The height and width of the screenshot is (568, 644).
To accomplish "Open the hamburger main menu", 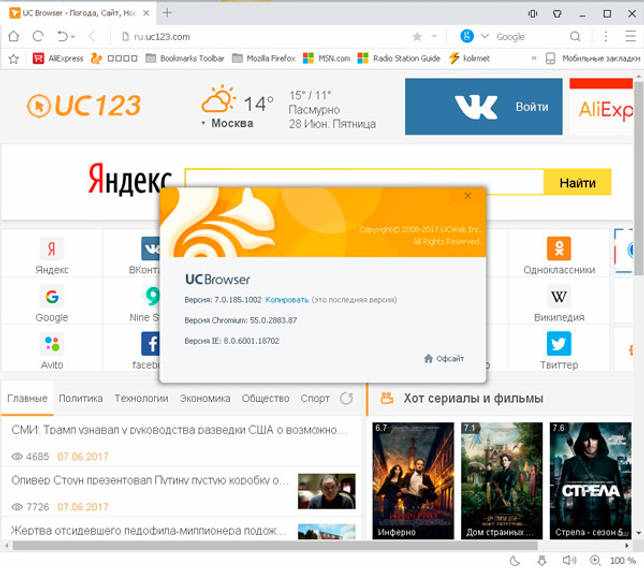I will [630, 36].
